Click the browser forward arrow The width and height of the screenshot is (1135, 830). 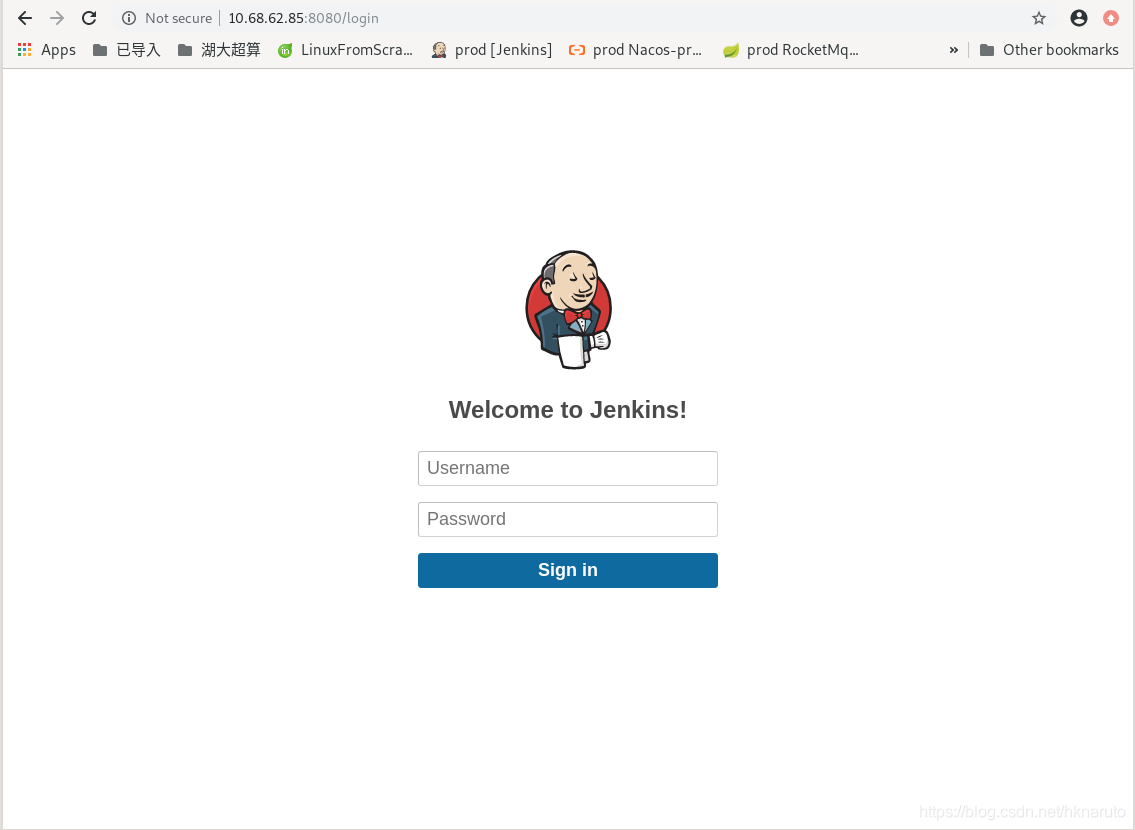[56, 18]
